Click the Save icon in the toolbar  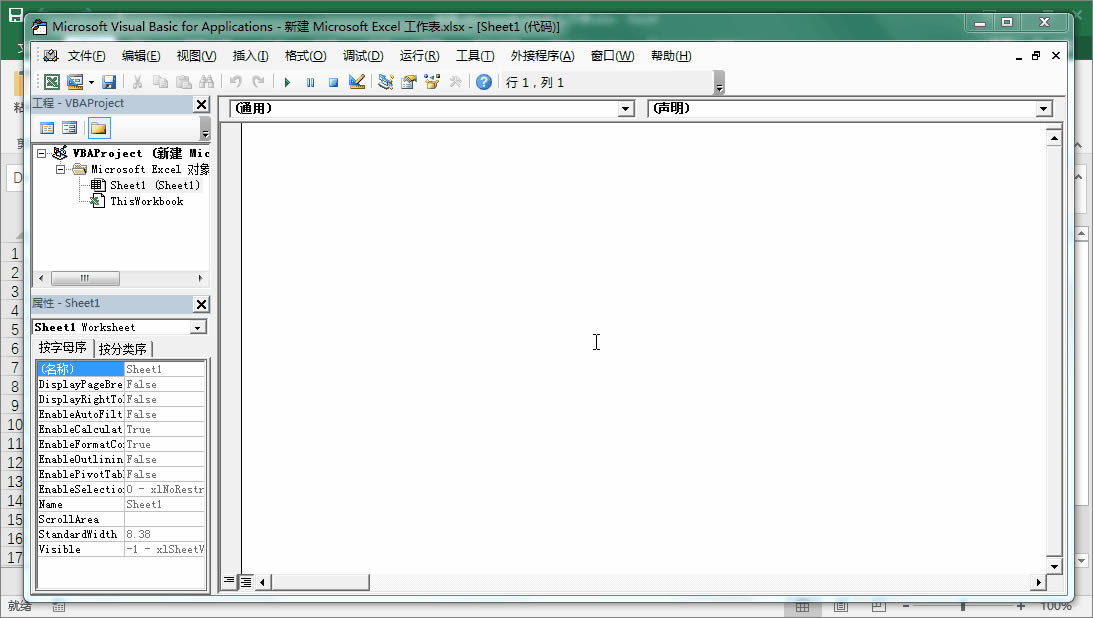coord(109,81)
